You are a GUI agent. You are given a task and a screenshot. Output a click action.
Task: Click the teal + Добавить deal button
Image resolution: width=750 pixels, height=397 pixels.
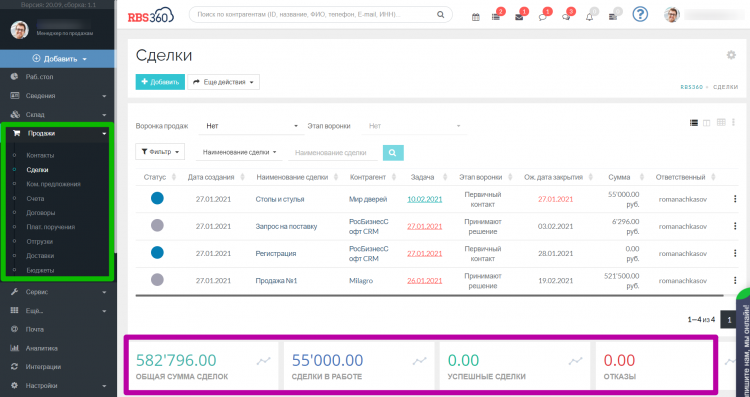(x=160, y=82)
